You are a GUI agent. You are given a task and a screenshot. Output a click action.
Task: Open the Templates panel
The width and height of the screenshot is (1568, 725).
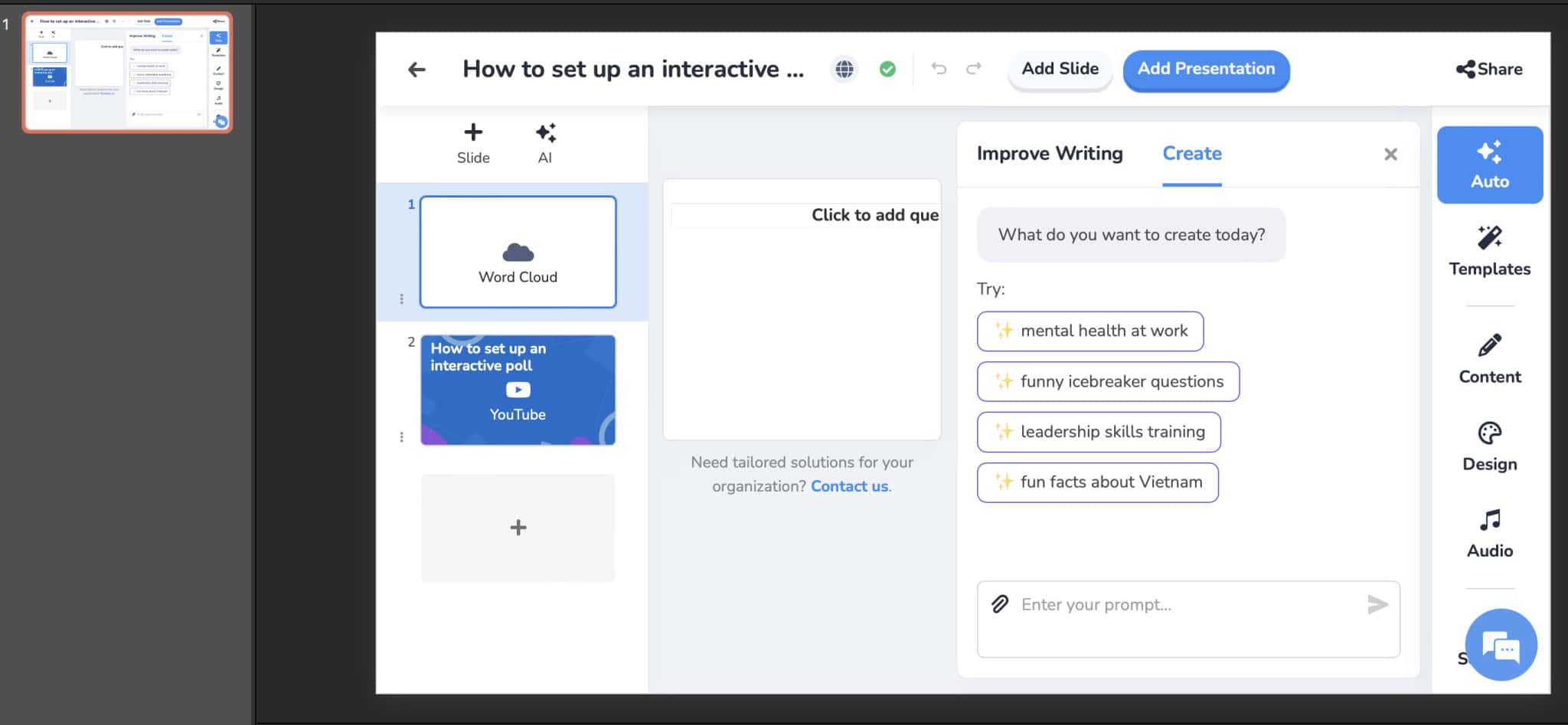click(x=1488, y=249)
